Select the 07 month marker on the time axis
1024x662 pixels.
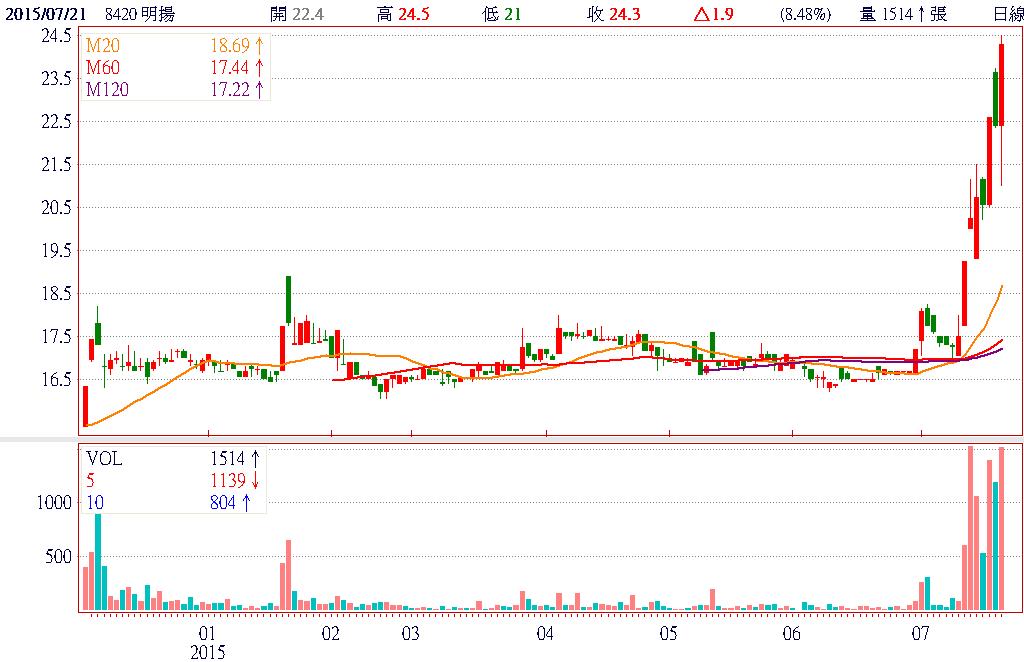tap(920, 634)
